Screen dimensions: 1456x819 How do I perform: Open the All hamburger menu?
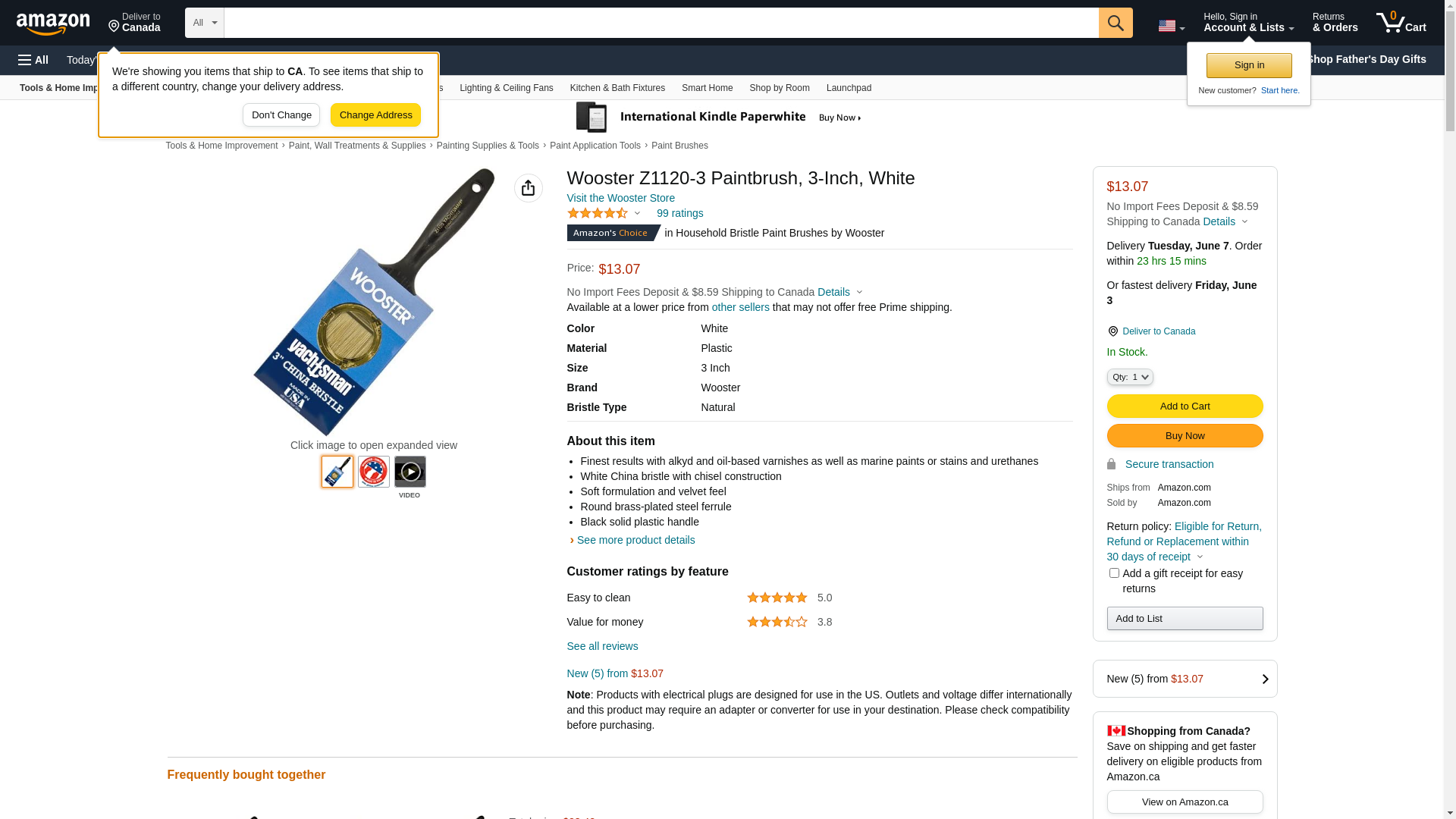[33, 60]
